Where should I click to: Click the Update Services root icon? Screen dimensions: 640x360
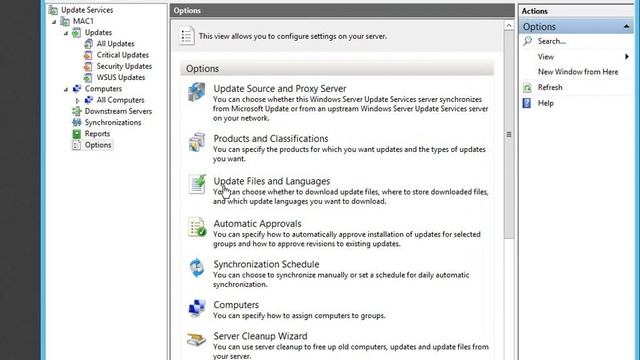tap(53, 10)
